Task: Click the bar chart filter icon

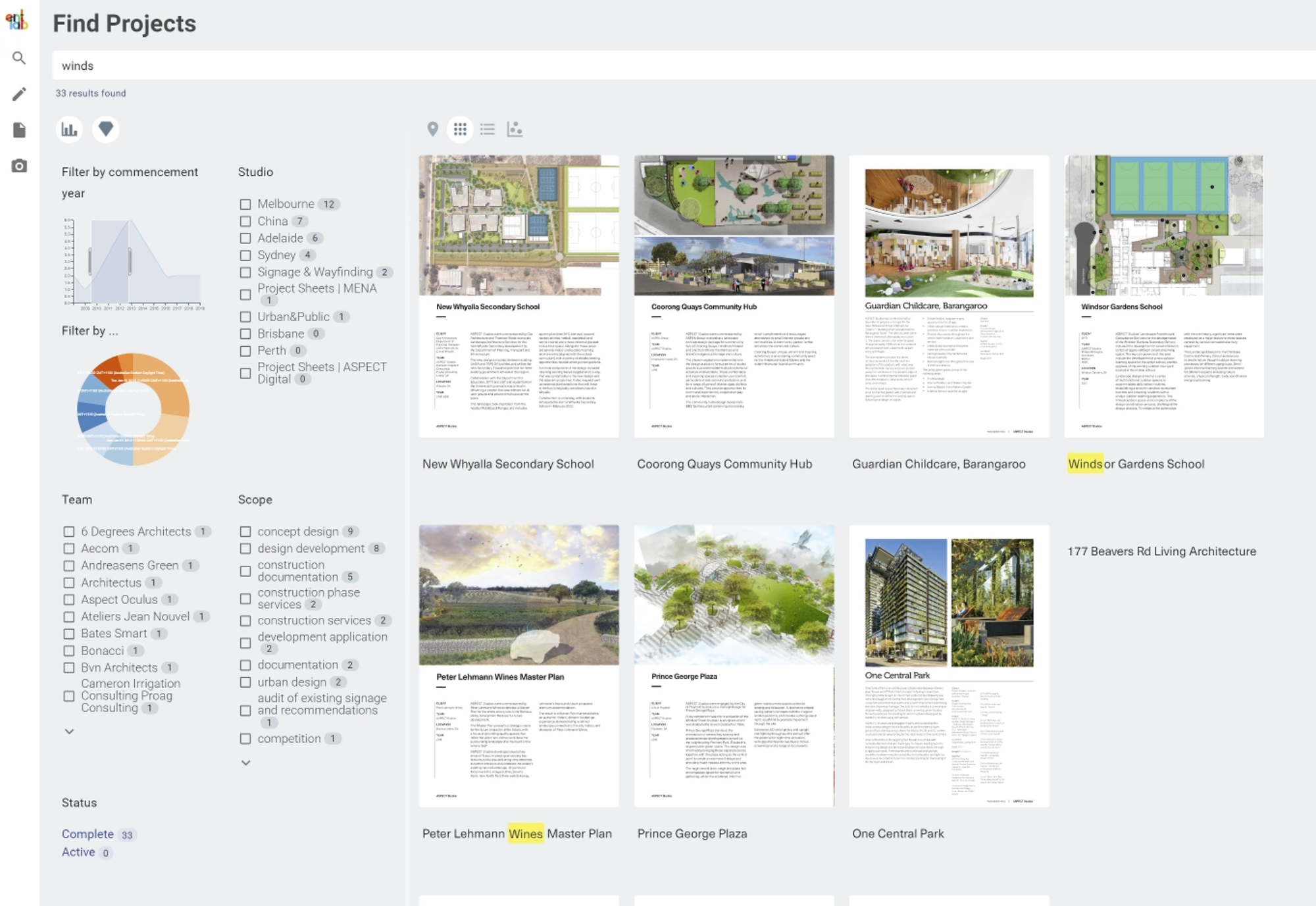Action: (70, 130)
